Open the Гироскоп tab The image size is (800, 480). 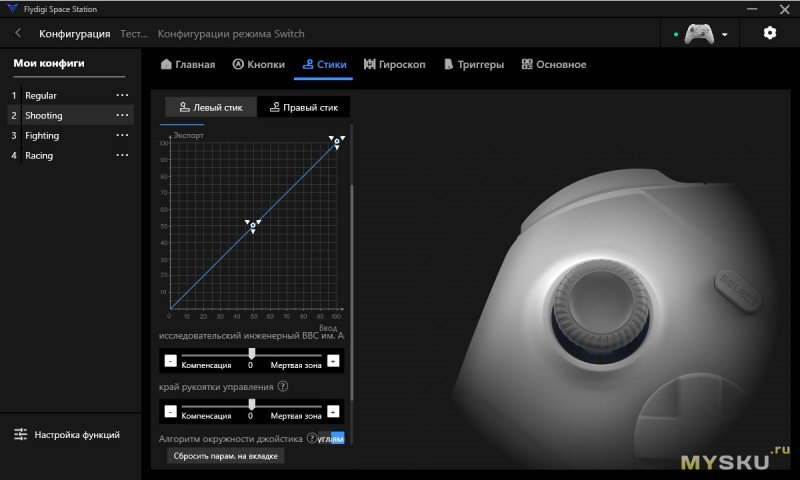394,64
